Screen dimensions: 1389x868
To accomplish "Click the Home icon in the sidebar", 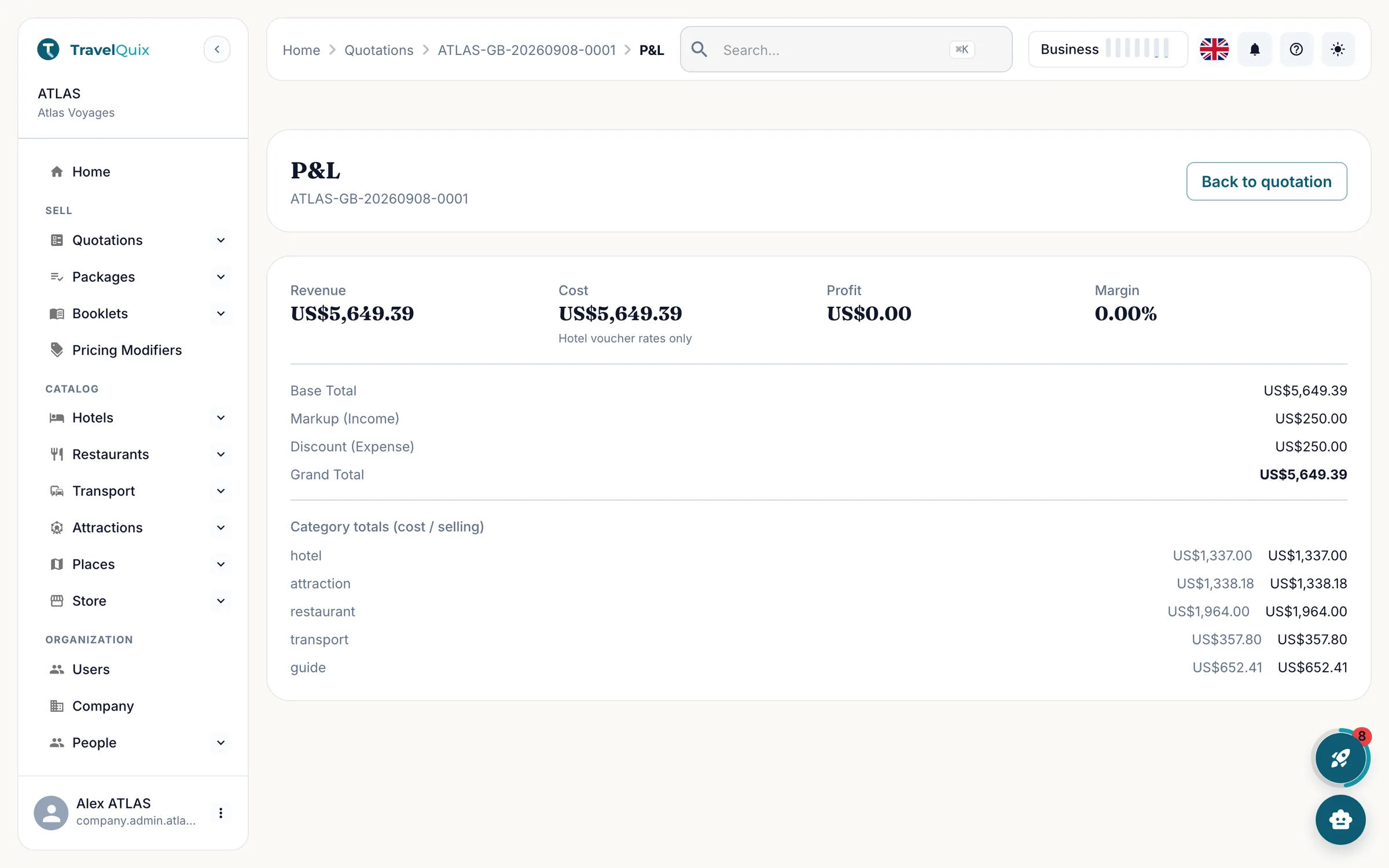I will pos(57,172).
